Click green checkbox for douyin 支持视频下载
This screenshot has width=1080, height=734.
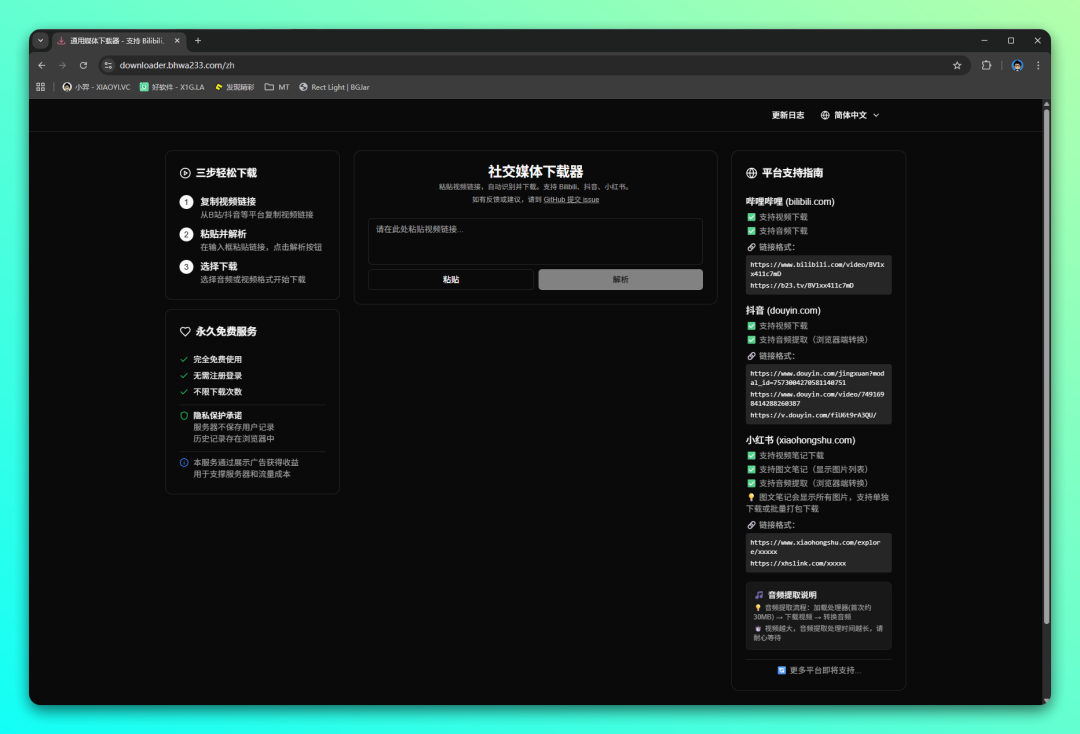(751, 326)
